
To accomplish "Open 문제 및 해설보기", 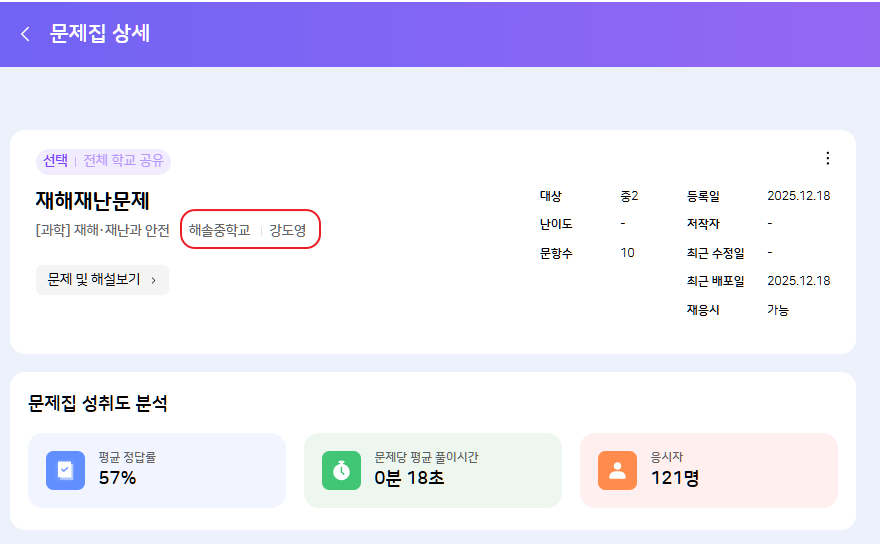I will 102,280.
